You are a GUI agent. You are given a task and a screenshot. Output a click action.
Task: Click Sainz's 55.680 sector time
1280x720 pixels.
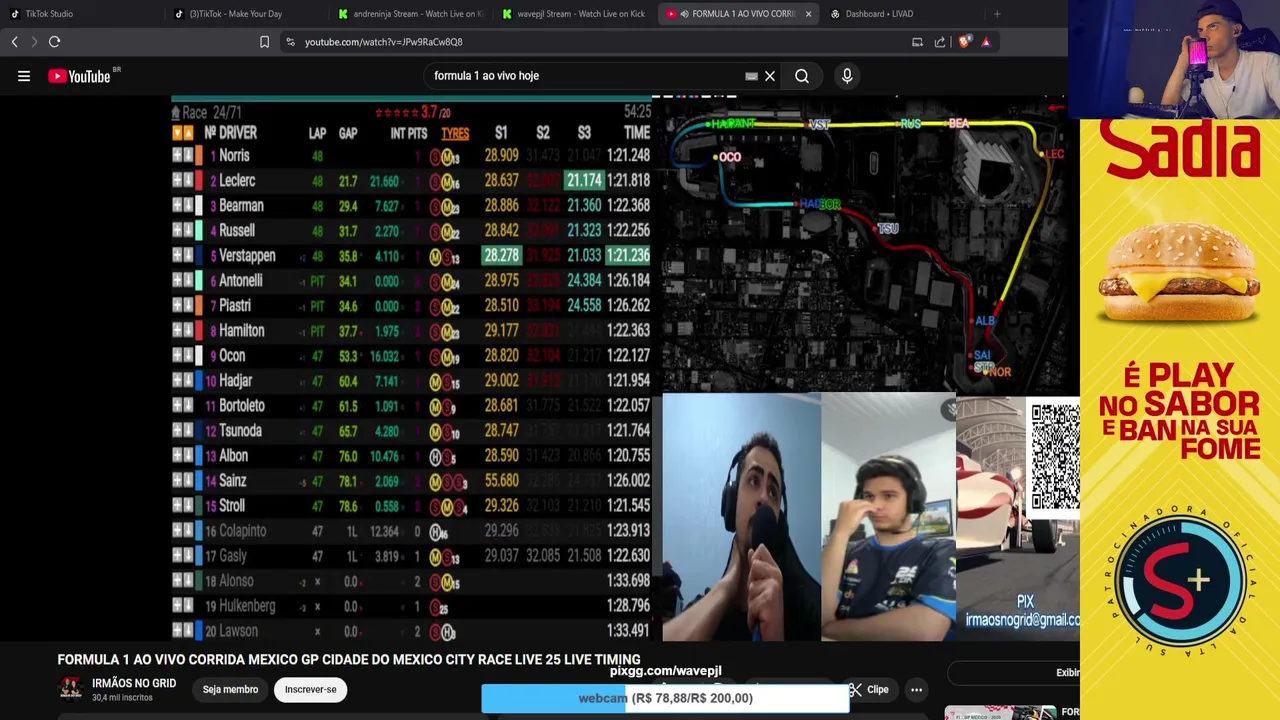[x=501, y=481]
